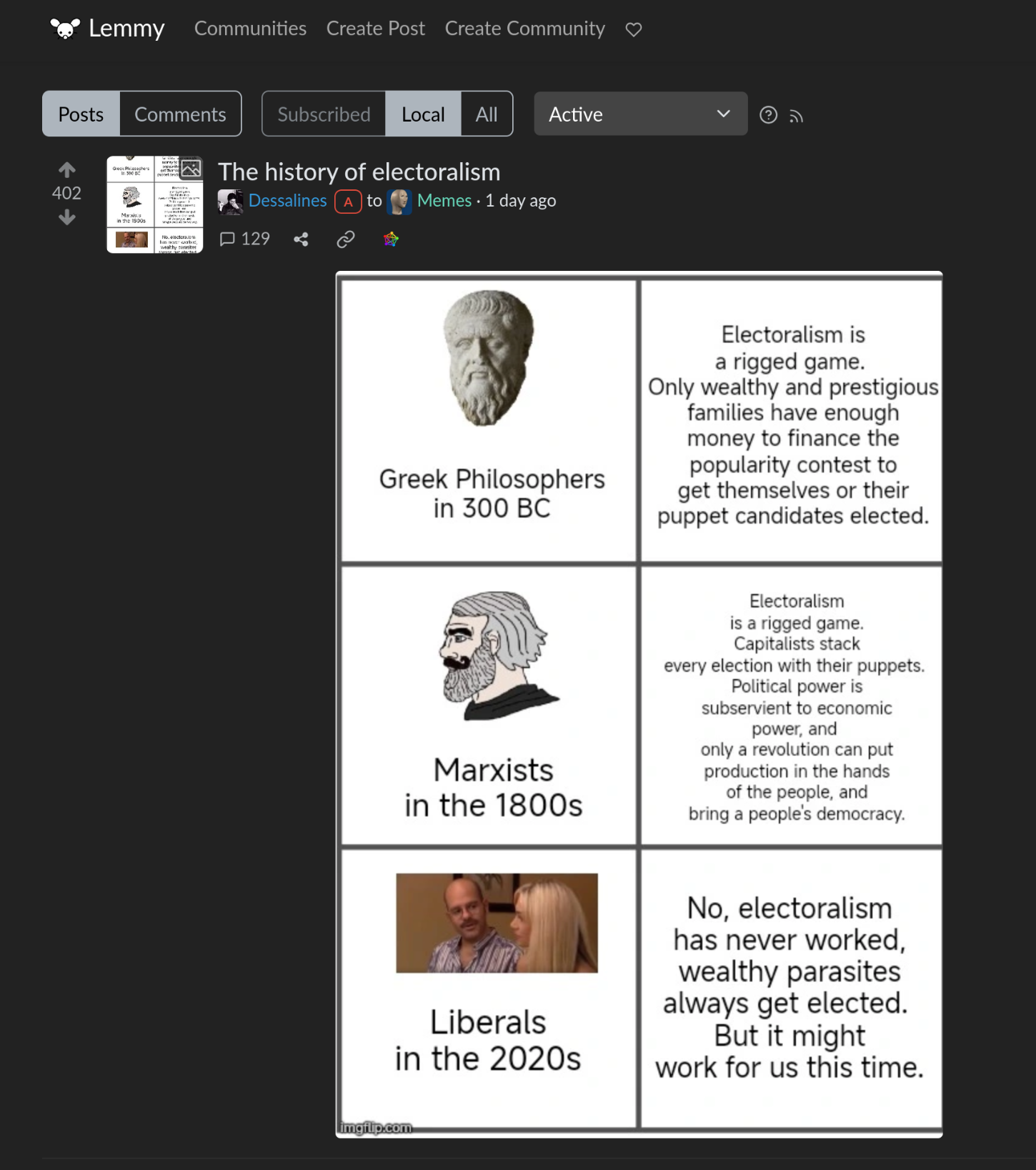Open the Memes community link
This screenshot has width=1036, height=1170.
[444, 201]
